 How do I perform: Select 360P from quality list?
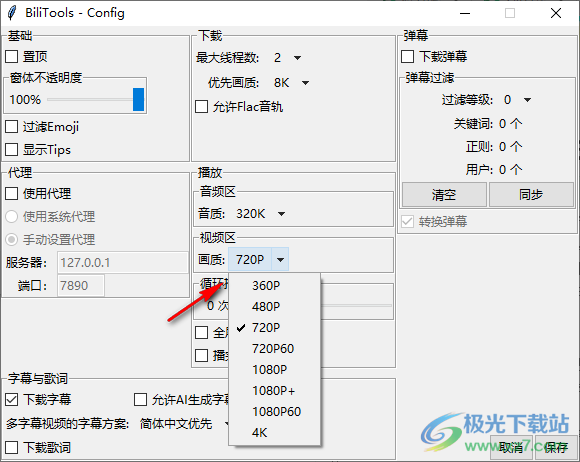274,286
